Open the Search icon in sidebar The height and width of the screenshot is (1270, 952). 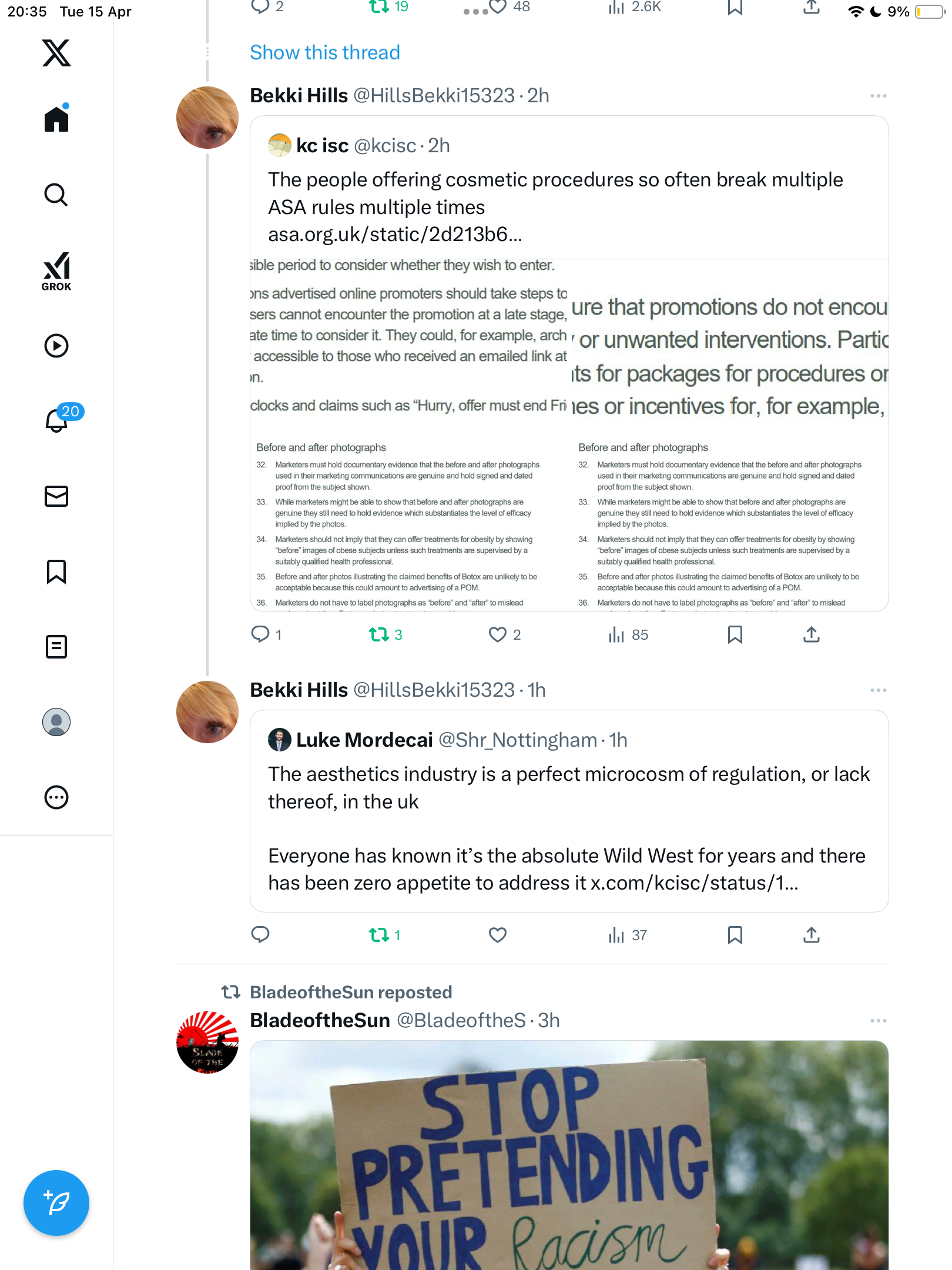point(56,195)
